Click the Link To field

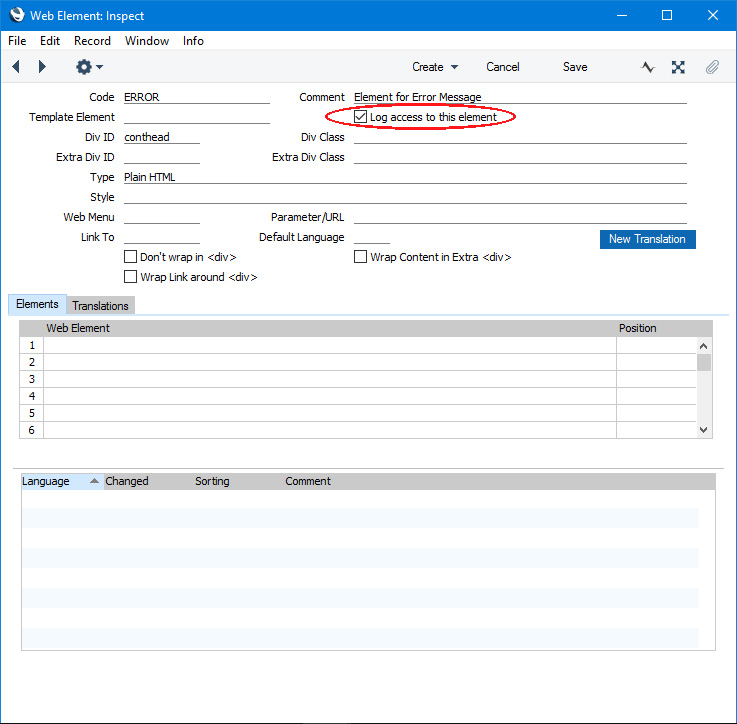click(162, 237)
